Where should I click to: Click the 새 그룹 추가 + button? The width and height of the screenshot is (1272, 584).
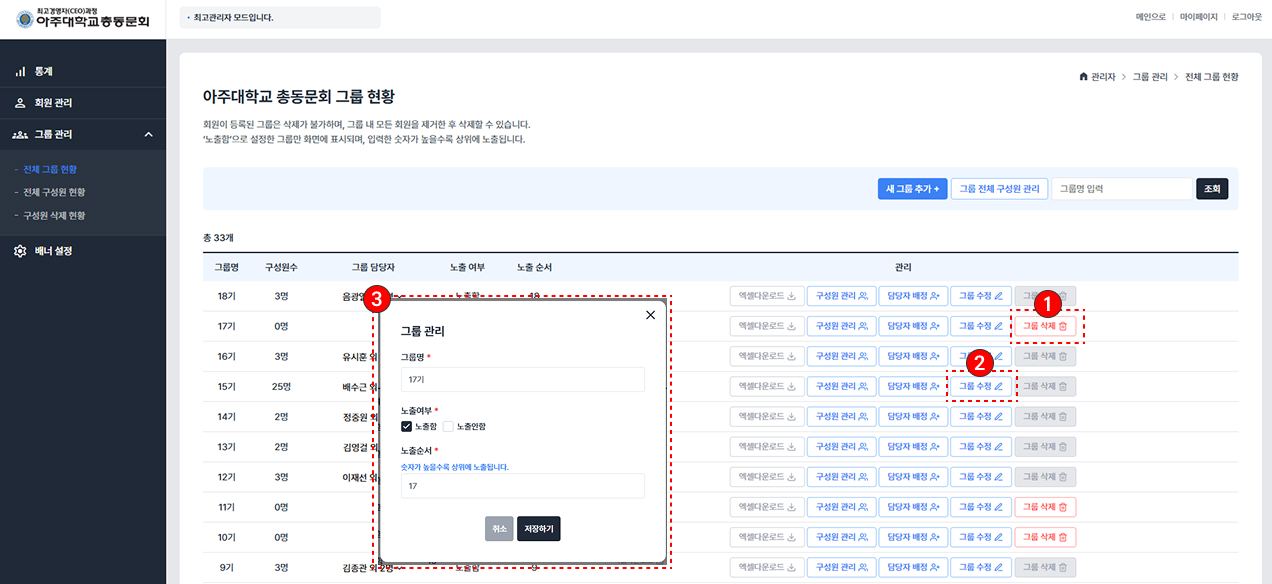pyautogui.click(x=912, y=188)
